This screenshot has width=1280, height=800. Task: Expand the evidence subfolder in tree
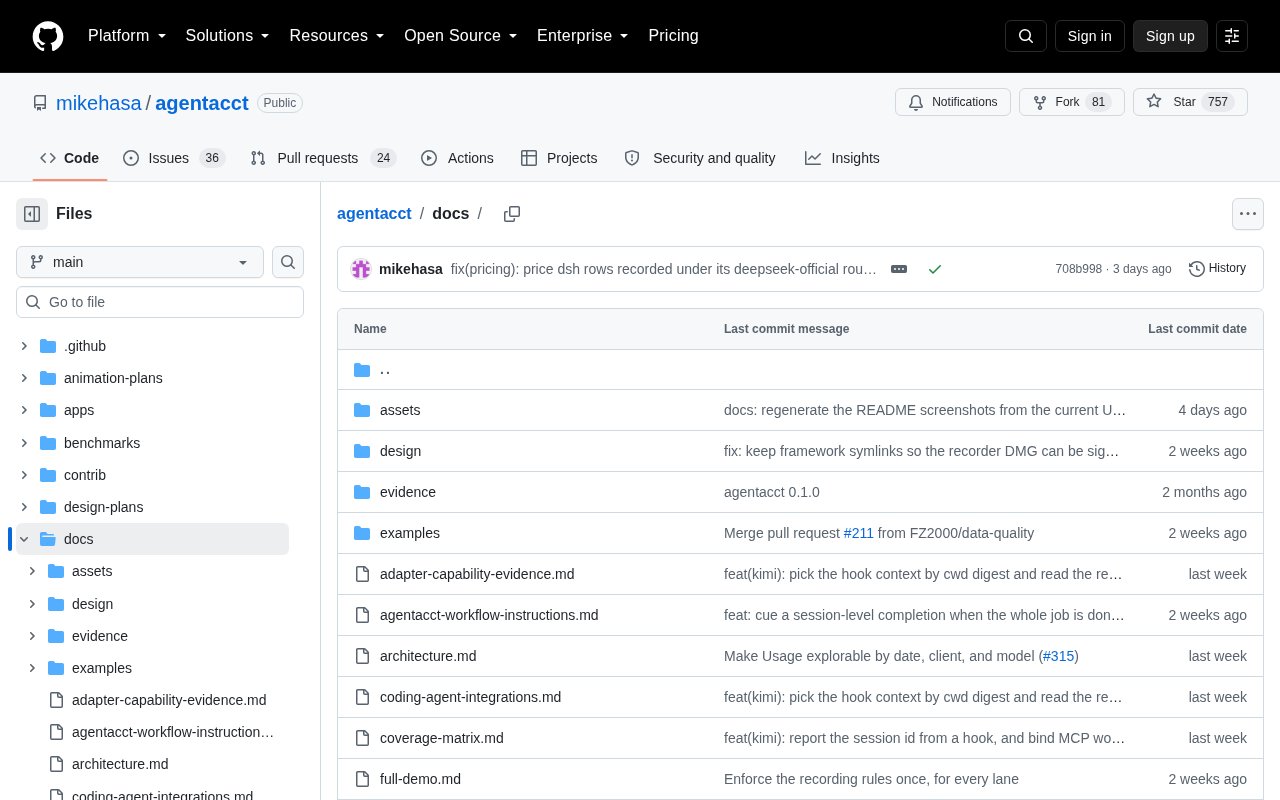tap(32, 636)
